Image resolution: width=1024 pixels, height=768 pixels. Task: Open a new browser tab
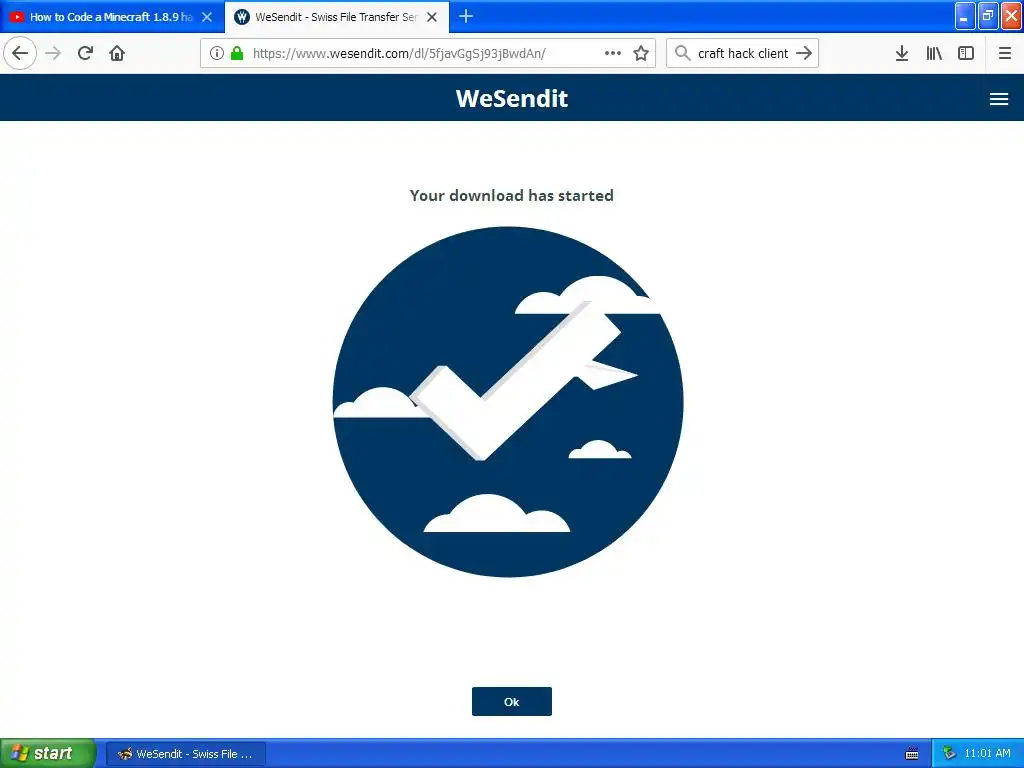click(466, 16)
